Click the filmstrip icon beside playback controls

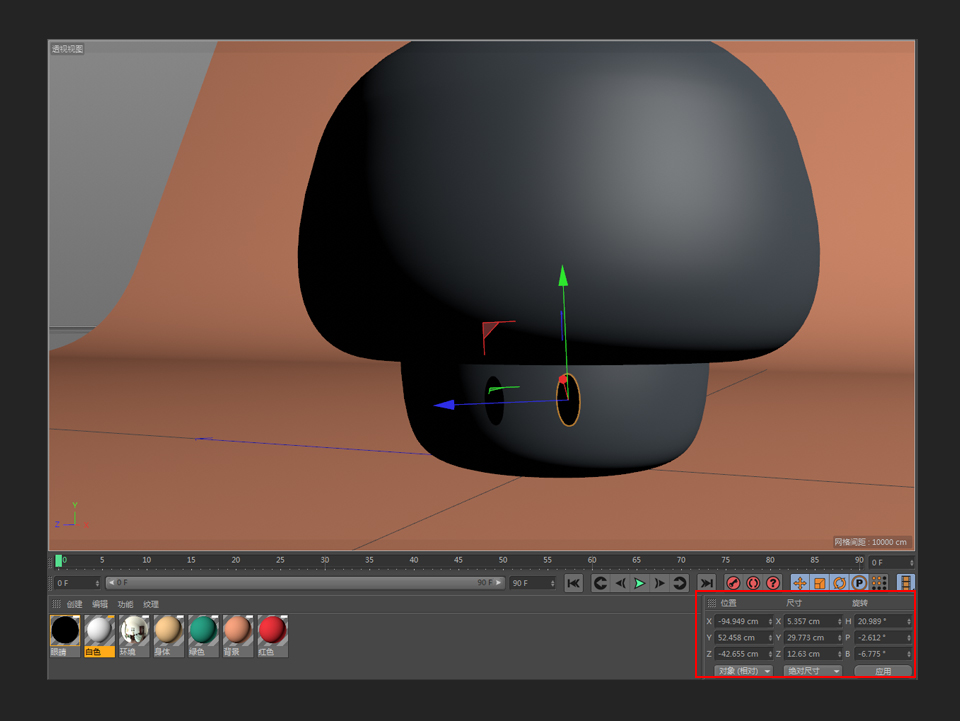pyautogui.click(x=905, y=583)
